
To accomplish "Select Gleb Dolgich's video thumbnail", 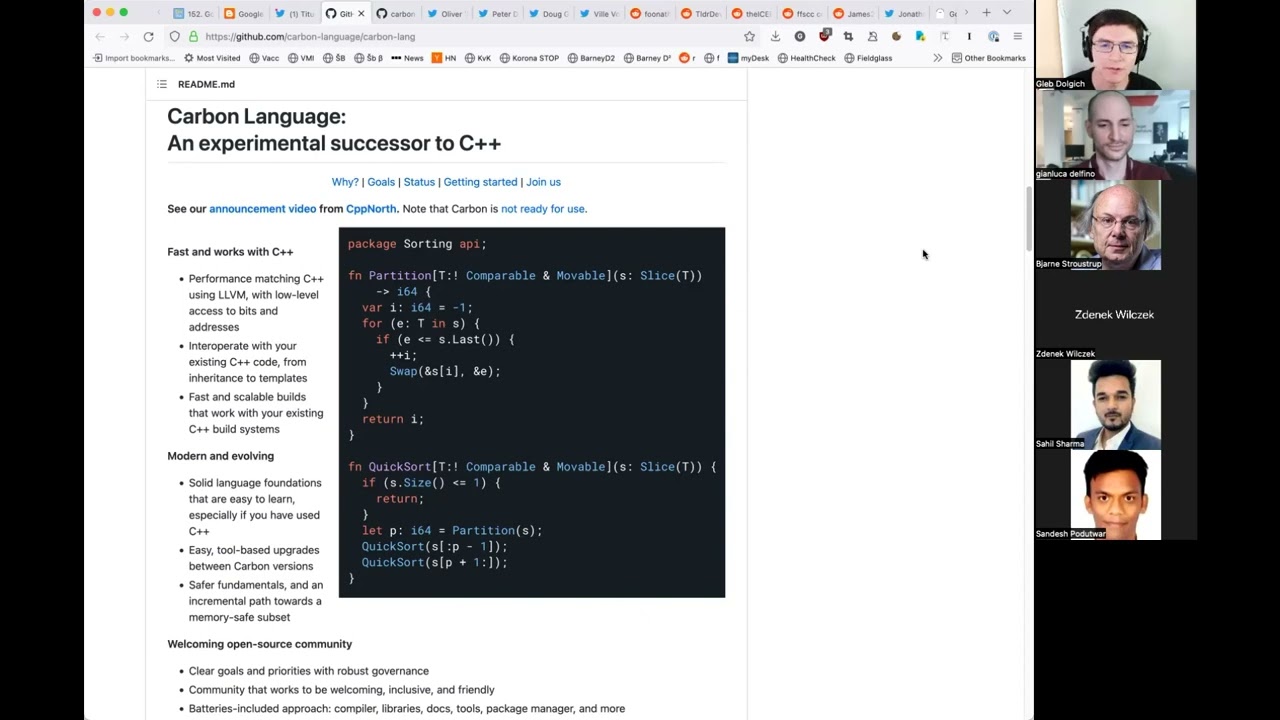I will [1116, 45].
